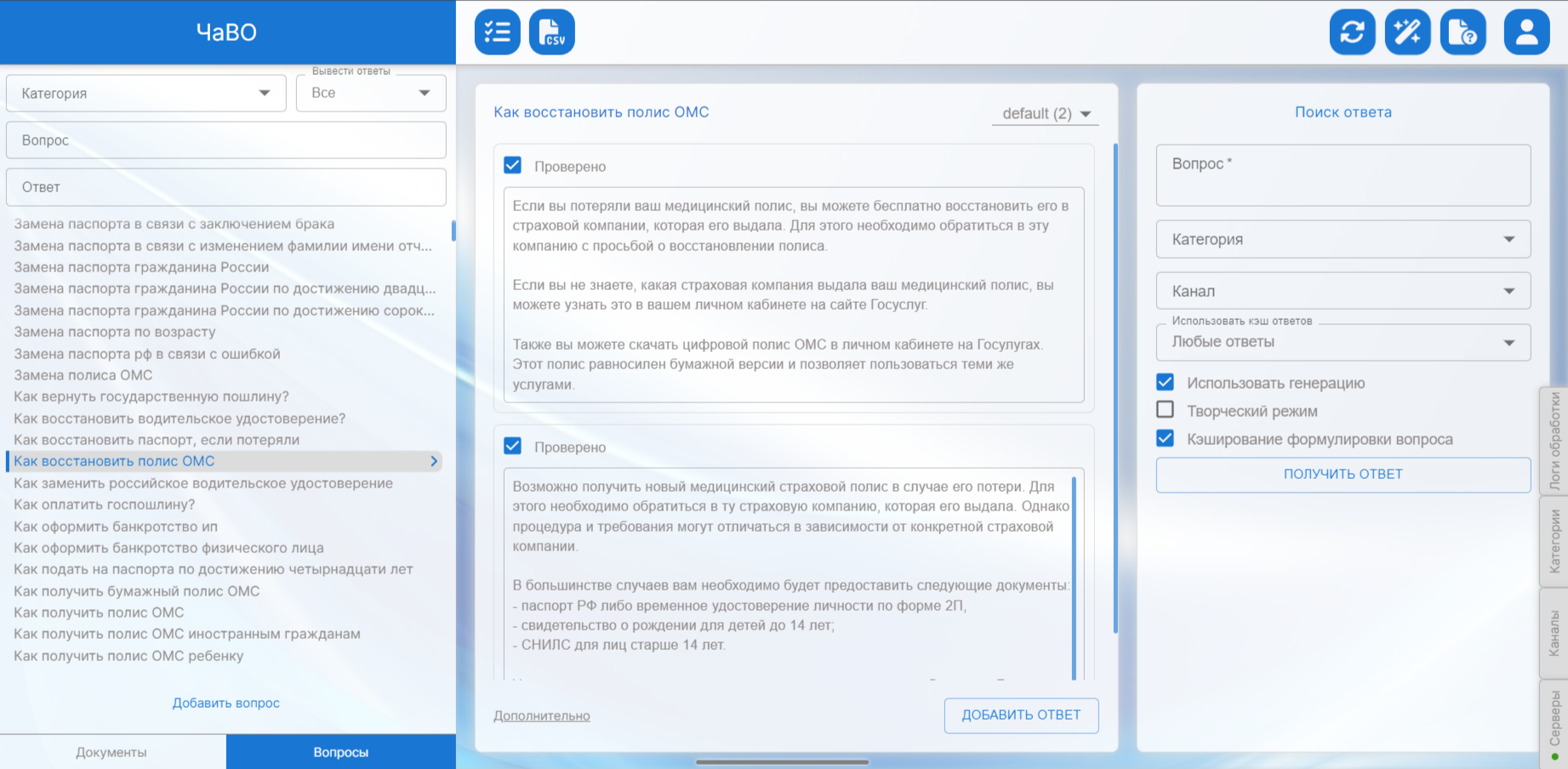The image size is (1568, 769).
Task: Click the checklist icon in top toolbar
Action: (497, 32)
